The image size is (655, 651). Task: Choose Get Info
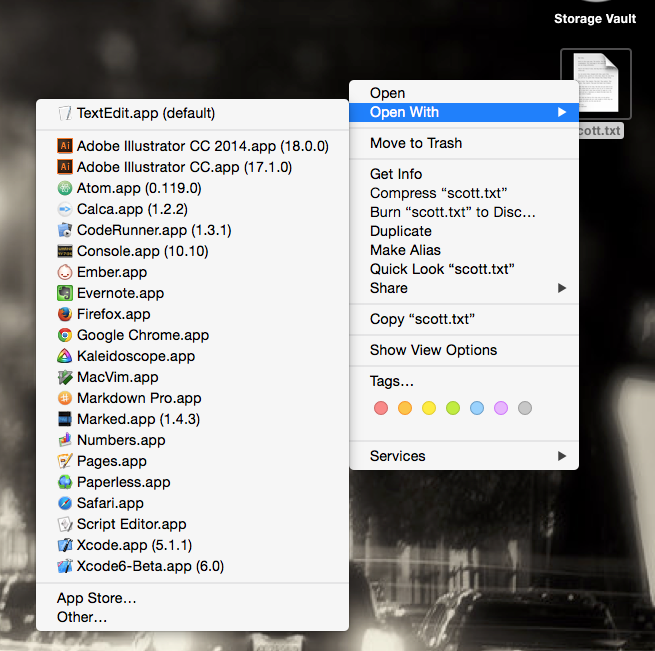[464, 174]
